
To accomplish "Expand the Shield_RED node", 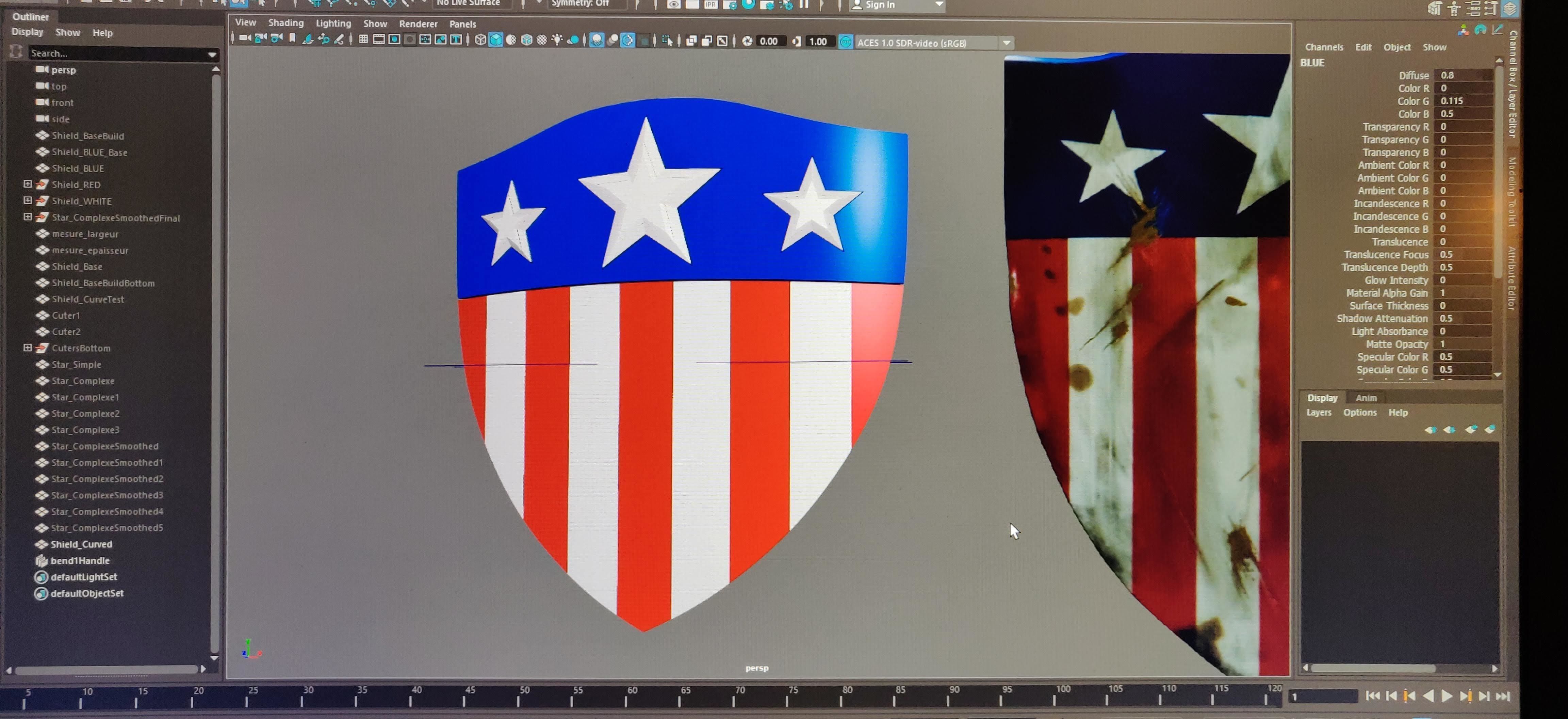I will (x=27, y=184).
